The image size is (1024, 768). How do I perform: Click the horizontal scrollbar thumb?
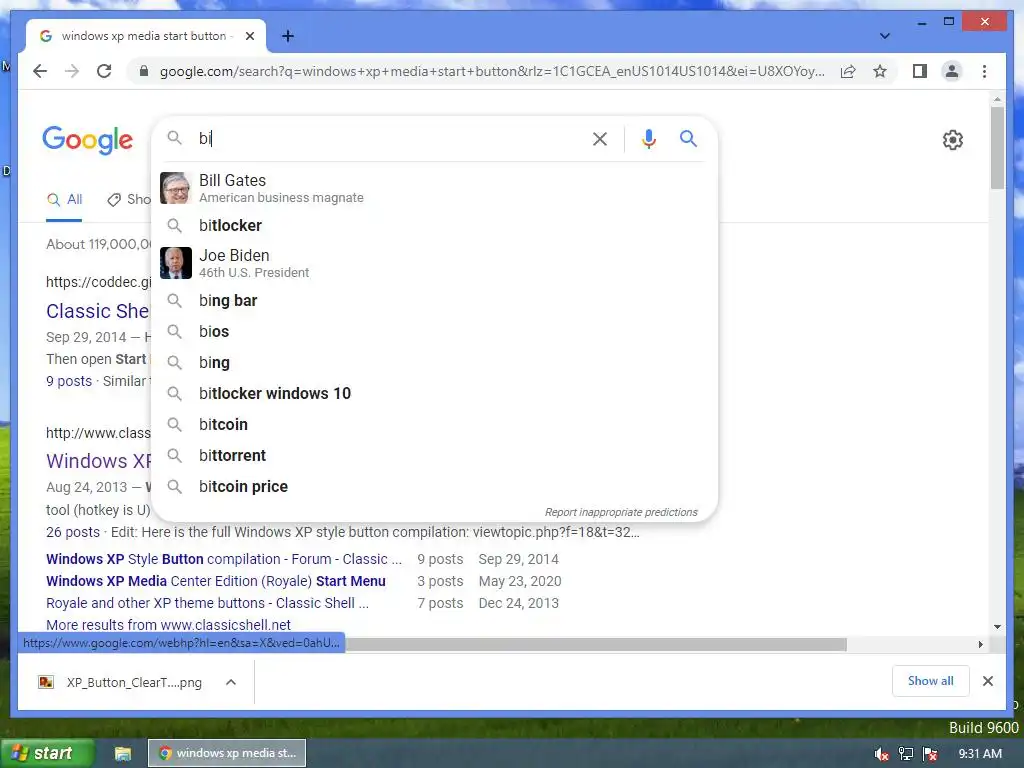[596, 645]
